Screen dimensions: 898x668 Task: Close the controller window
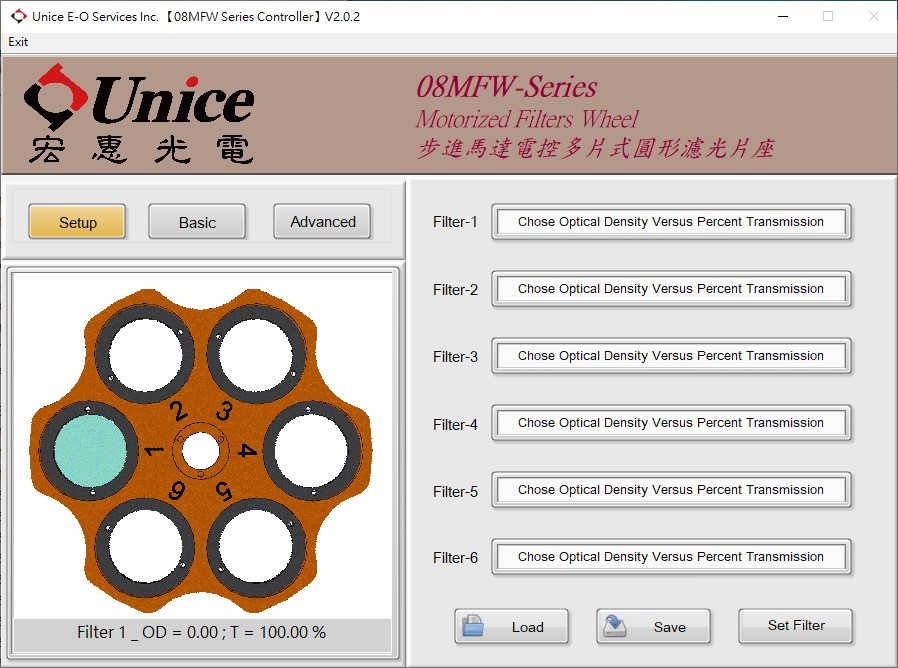873,16
